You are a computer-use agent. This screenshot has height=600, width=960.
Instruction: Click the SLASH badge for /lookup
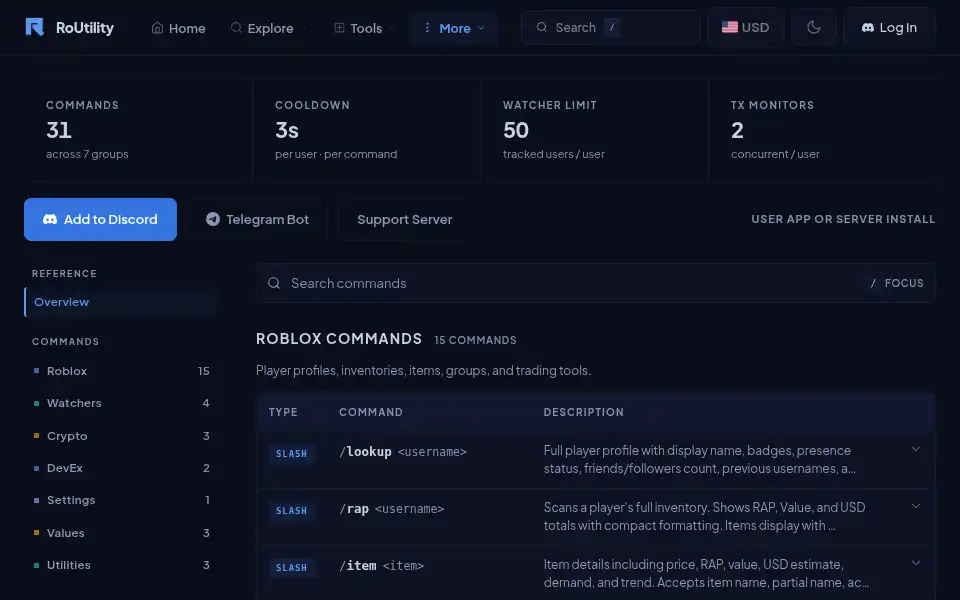[x=291, y=454]
